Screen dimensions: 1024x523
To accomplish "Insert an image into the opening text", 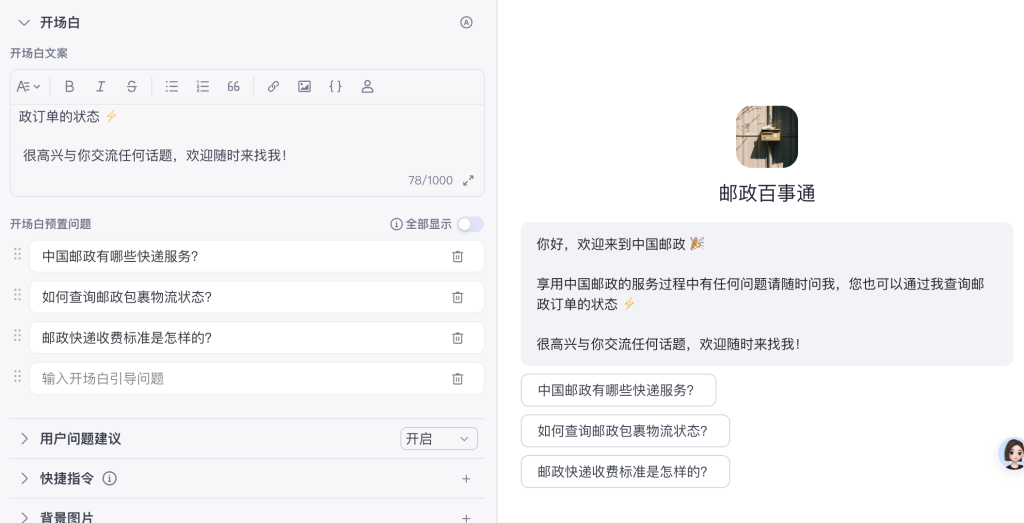I will pos(304,87).
